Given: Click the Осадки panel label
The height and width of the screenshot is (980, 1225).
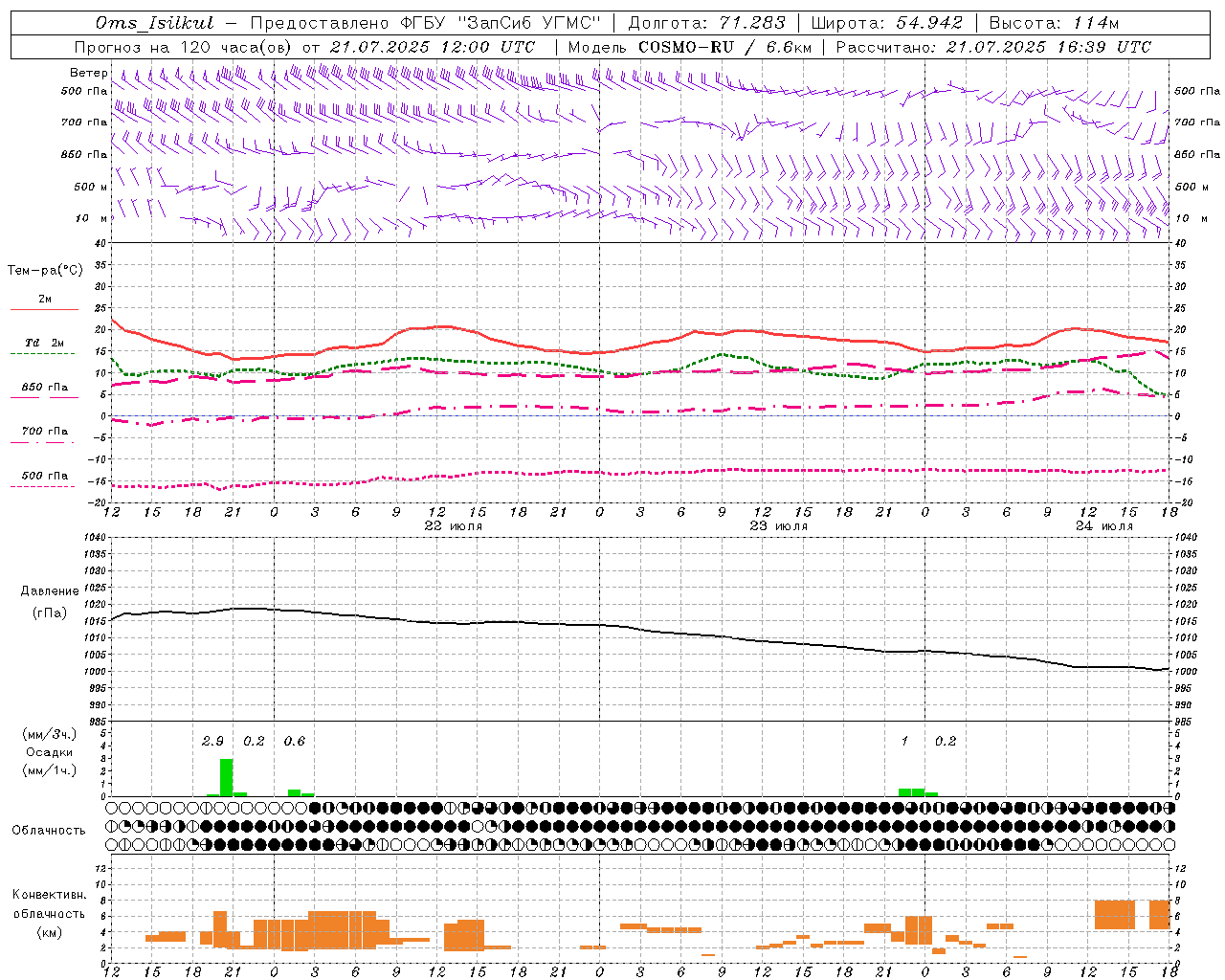Looking at the screenshot, I should (x=49, y=752).
